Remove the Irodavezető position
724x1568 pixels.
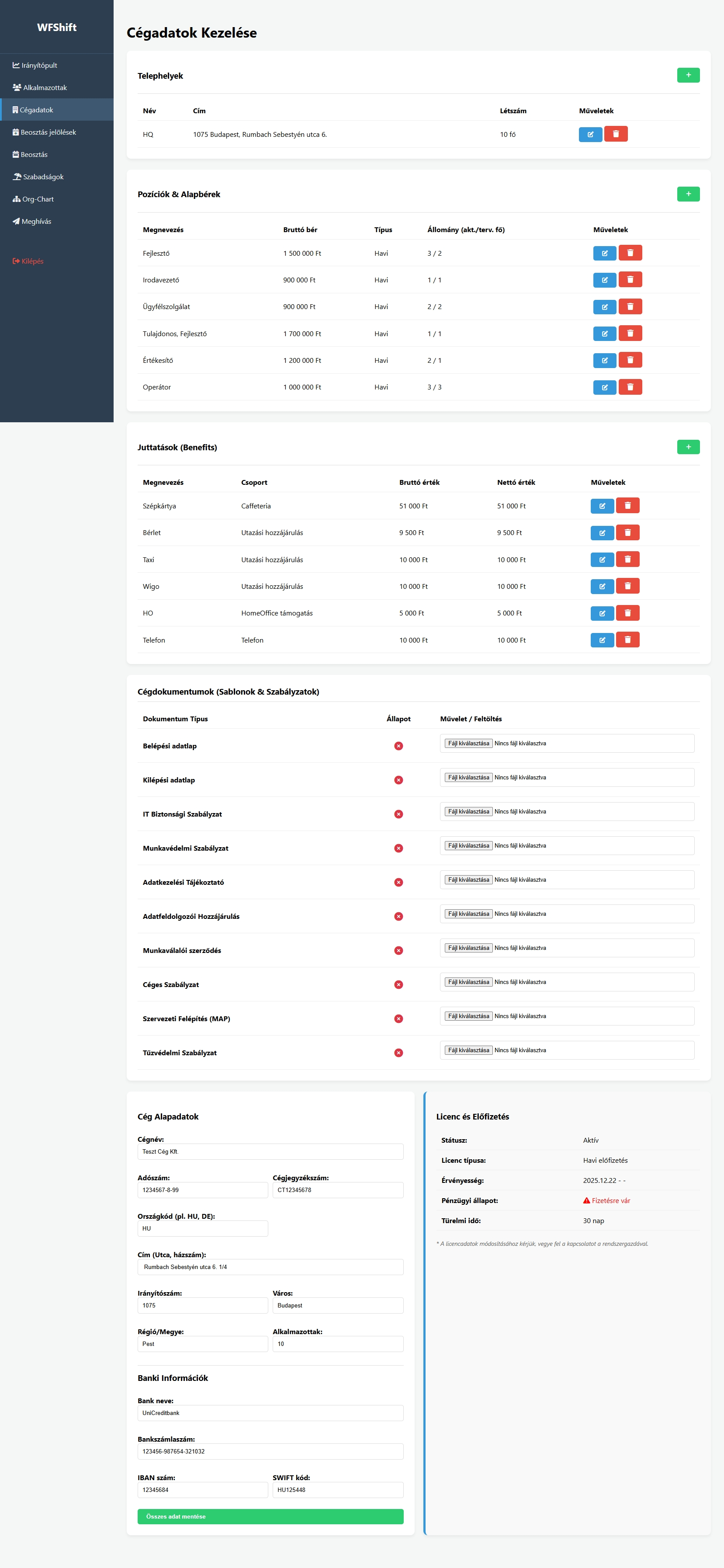(630, 280)
